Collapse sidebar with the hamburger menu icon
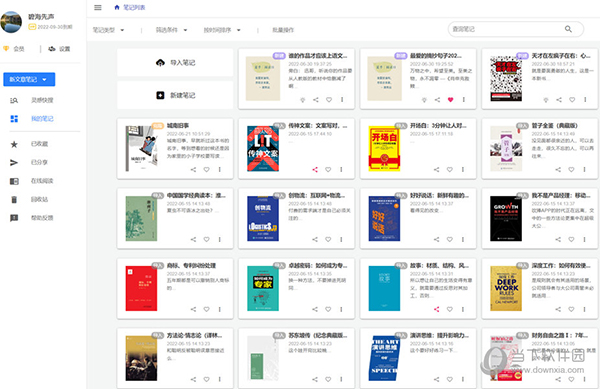The image size is (600, 389). 98,7
